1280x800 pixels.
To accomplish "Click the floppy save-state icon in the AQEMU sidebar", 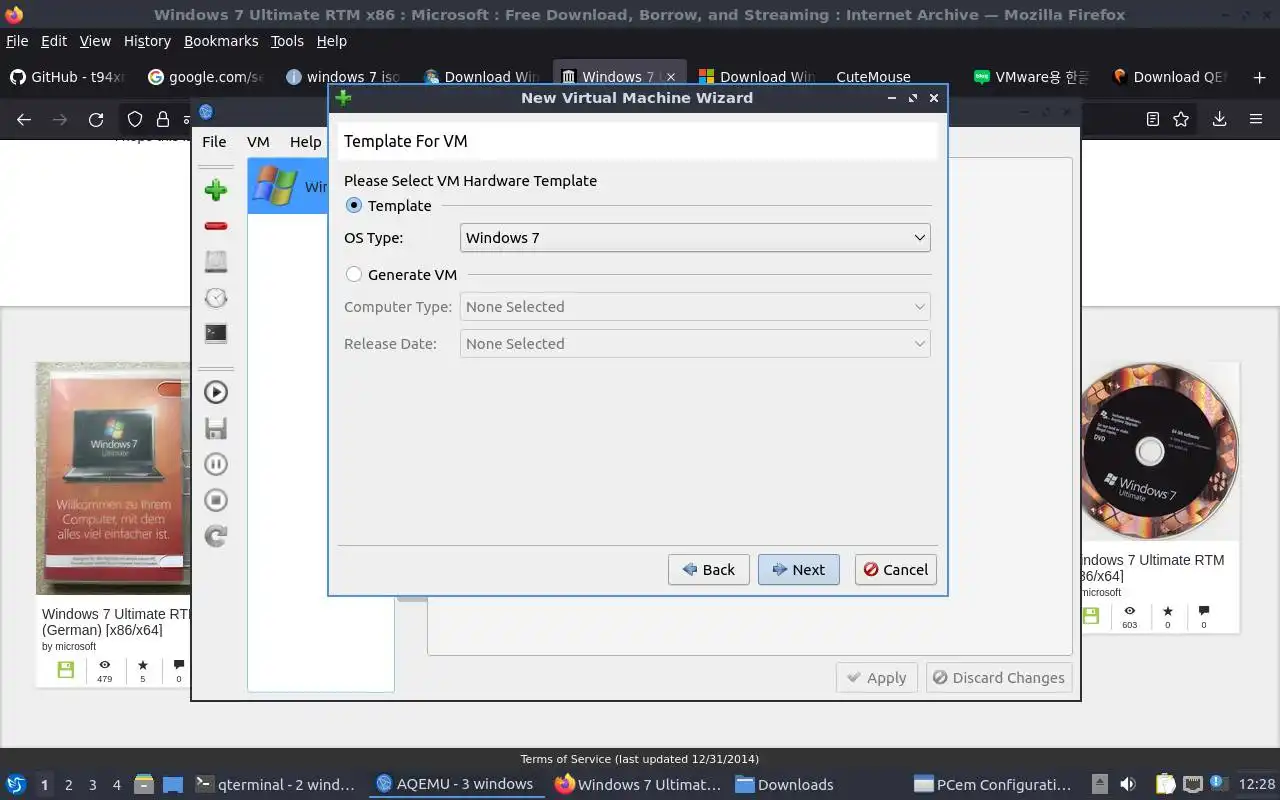I will coord(216,428).
